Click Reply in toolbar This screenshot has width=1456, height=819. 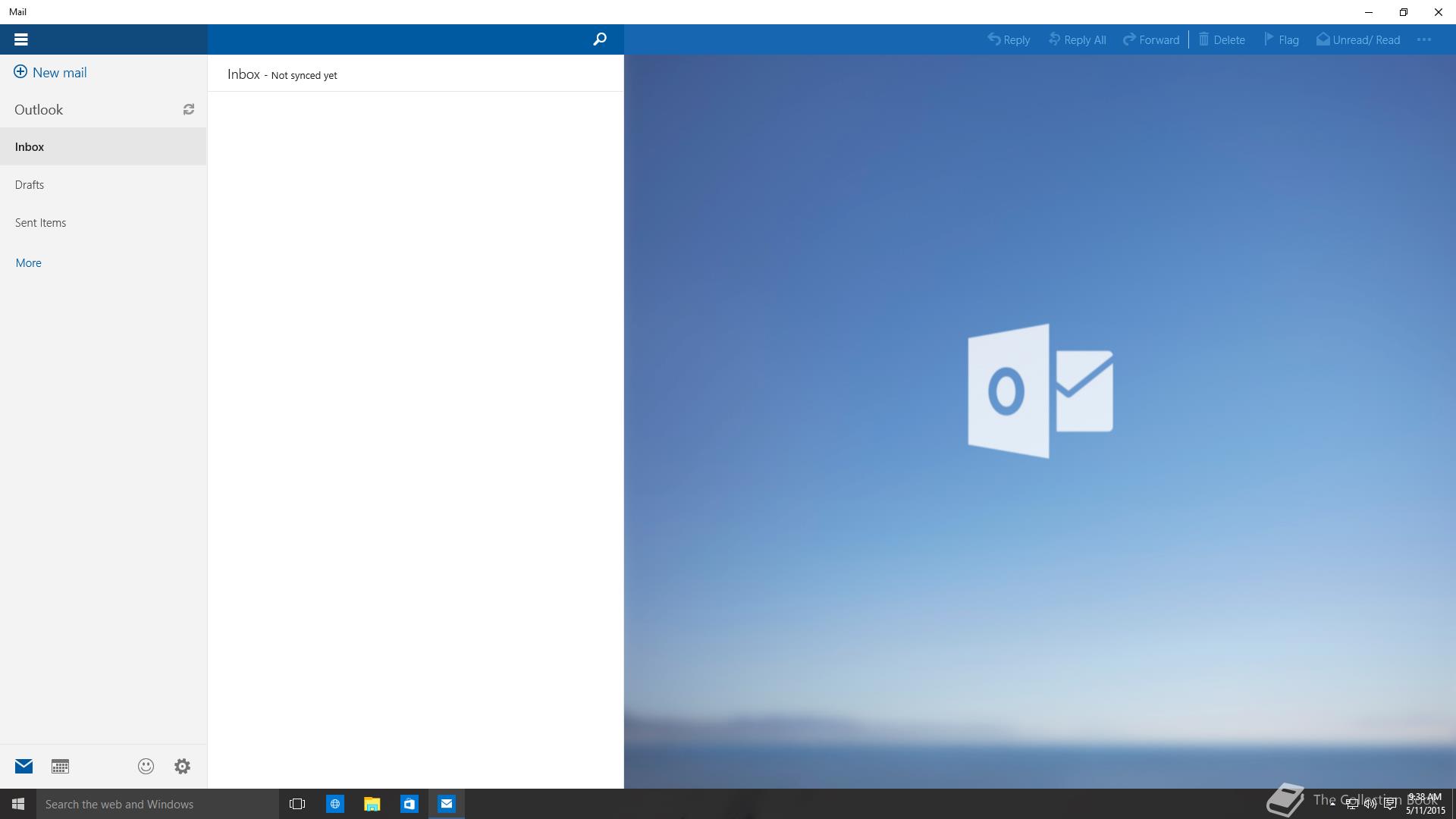pos(1009,39)
